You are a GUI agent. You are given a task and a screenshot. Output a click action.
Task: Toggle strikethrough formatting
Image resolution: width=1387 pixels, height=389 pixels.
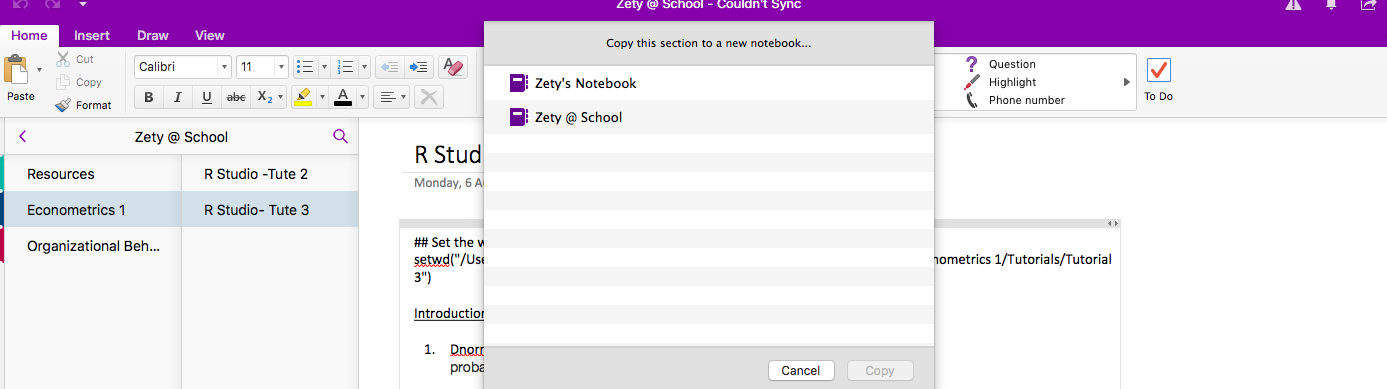pyautogui.click(x=236, y=97)
